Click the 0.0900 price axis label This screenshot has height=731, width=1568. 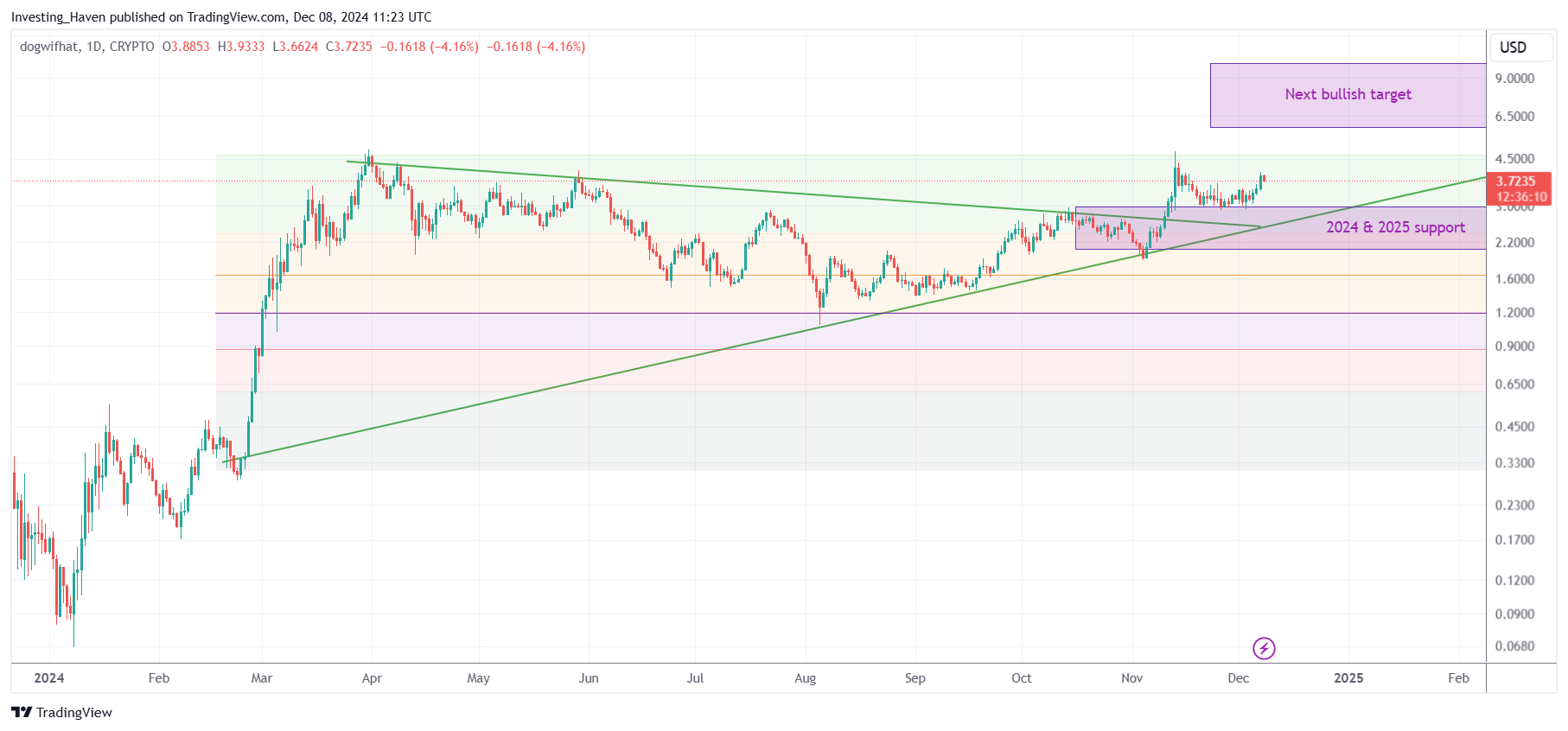coord(1514,614)
